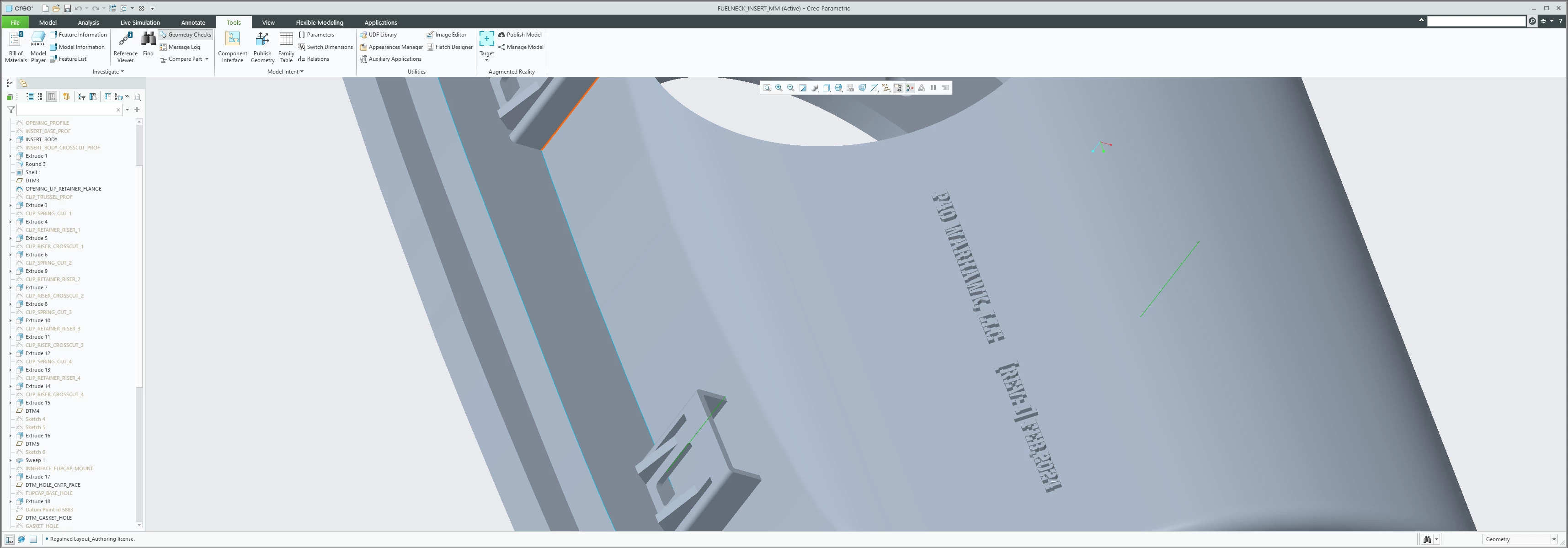The height and width of the screenshot is (548, 1568).
Task: Open the Bill of Materials
Action: point(16,46)
